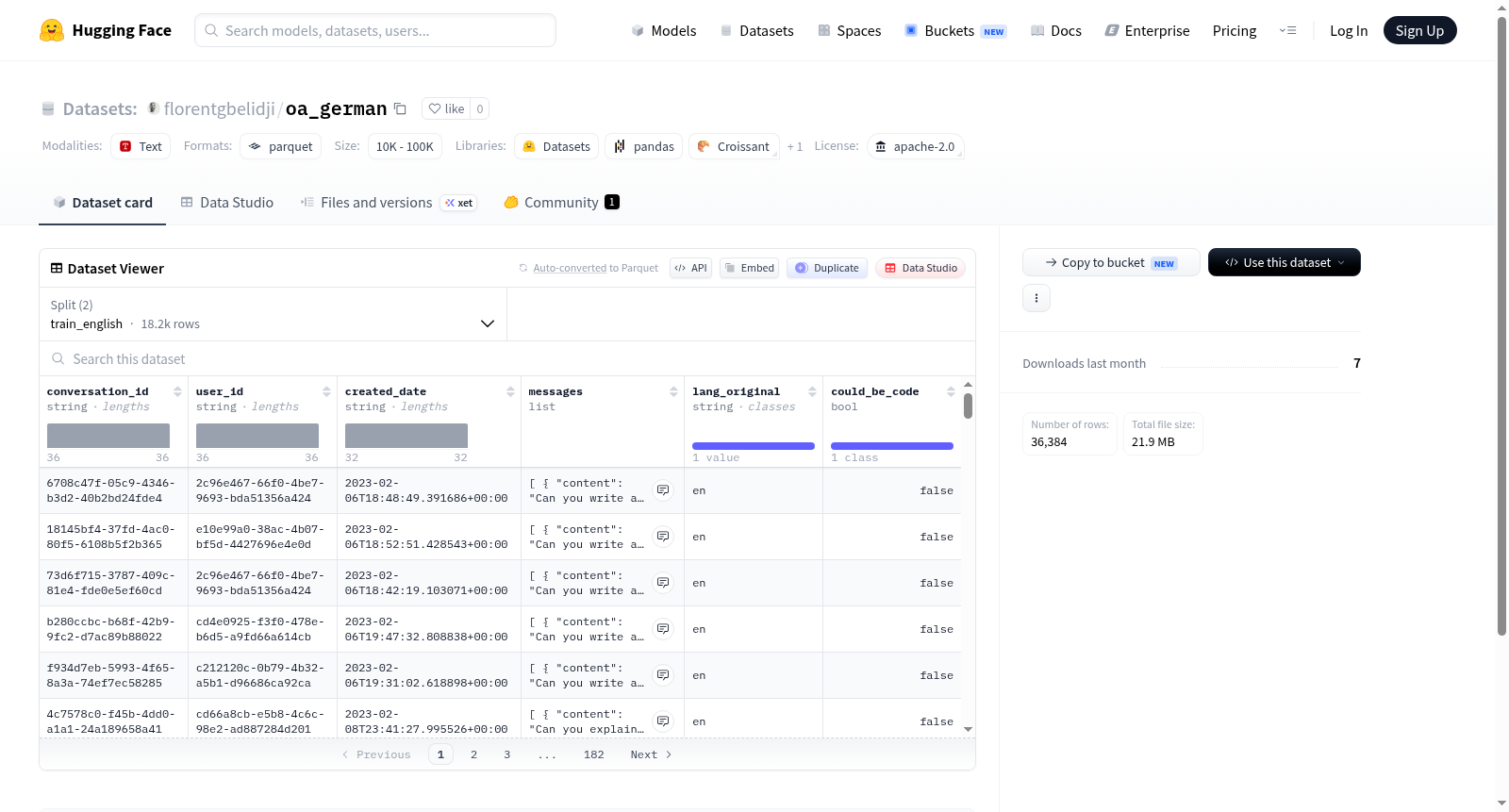The width and height of the screenshot is (1509, 812).
Task: Open the florentgbelidji profile link
Action: 220,108
